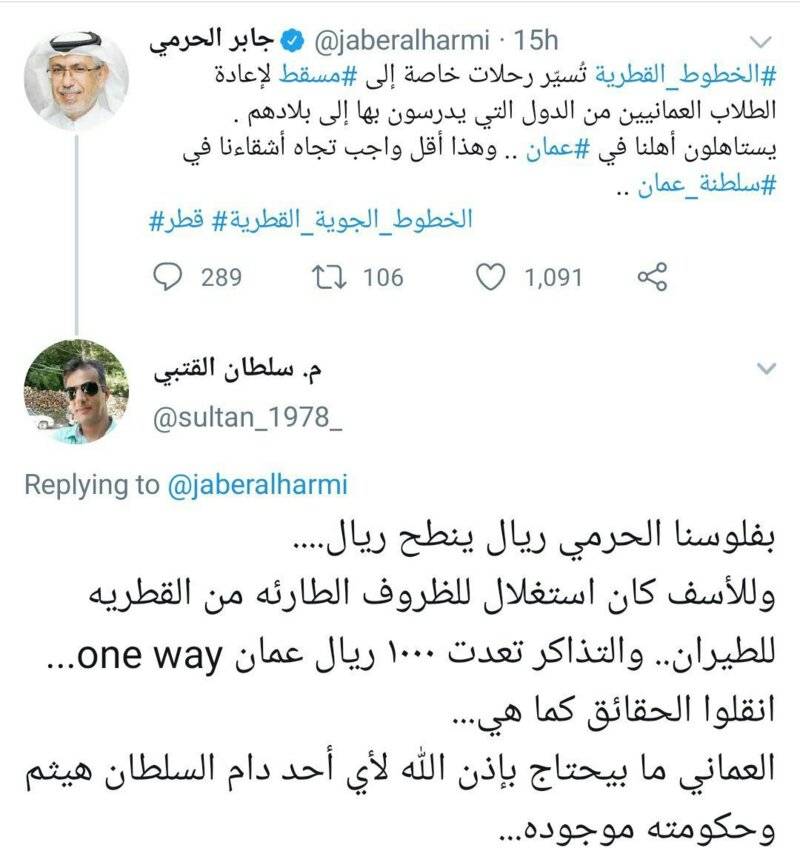Viewport: 800px width, 865px height.
Task: Click the display name م. سلطان القتبي
Action: [x=242, y=375]
